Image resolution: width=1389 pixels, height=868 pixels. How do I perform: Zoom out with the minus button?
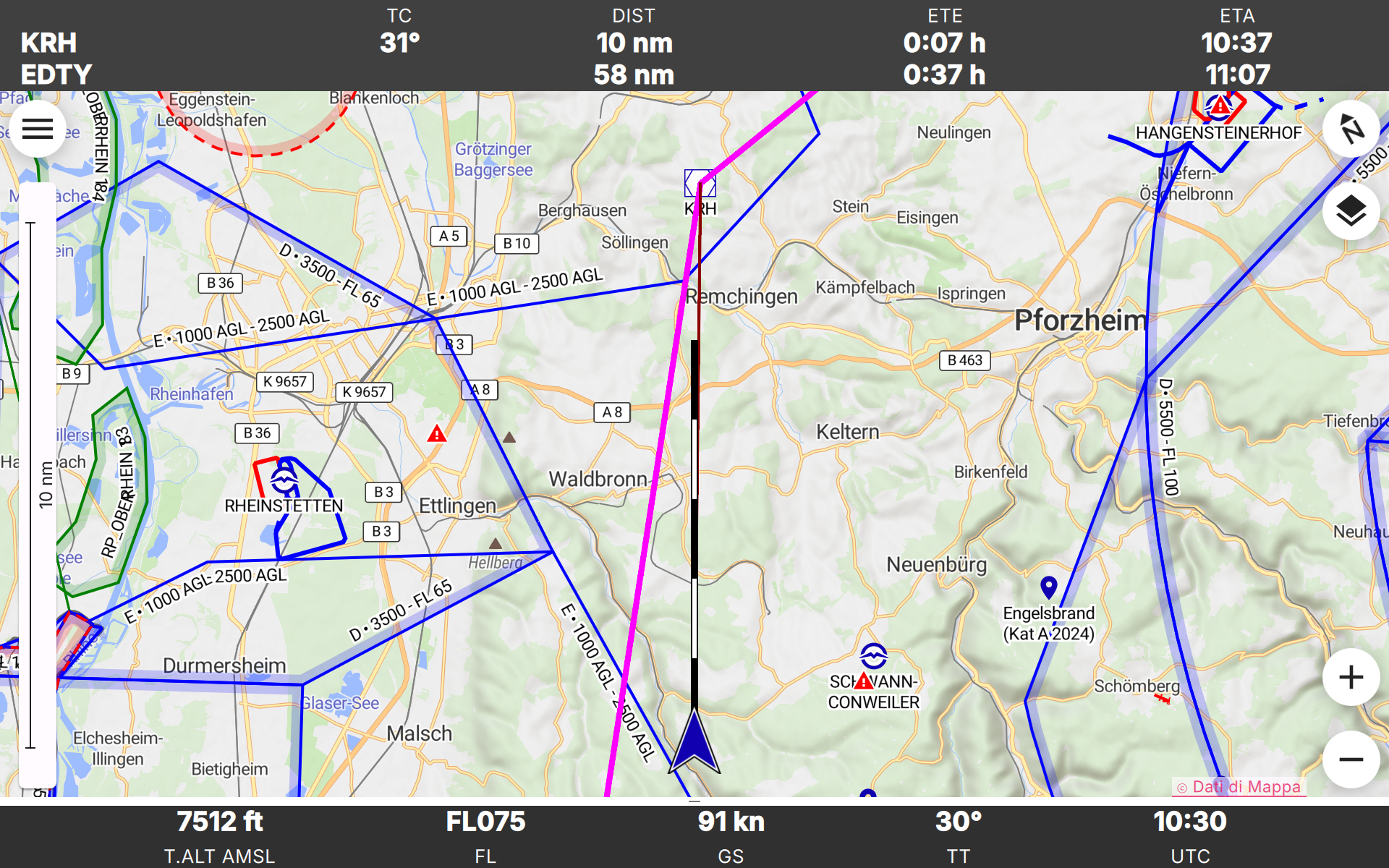pyautogui.click(x=1350, y=759)
